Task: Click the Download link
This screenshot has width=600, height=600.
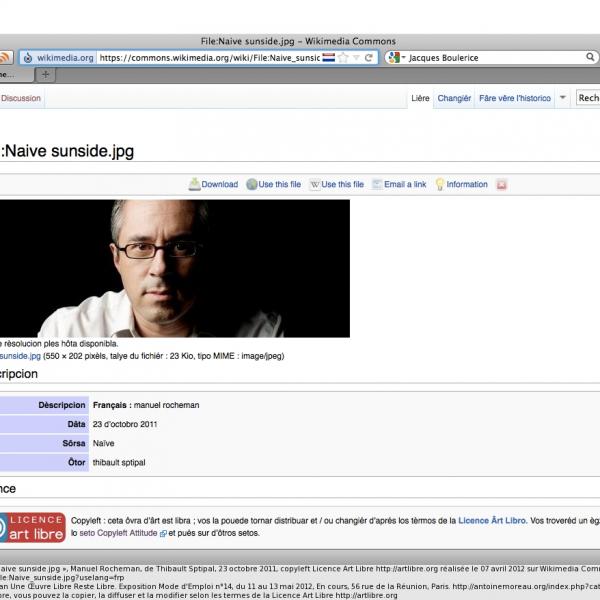Action: tap(220, 184)
